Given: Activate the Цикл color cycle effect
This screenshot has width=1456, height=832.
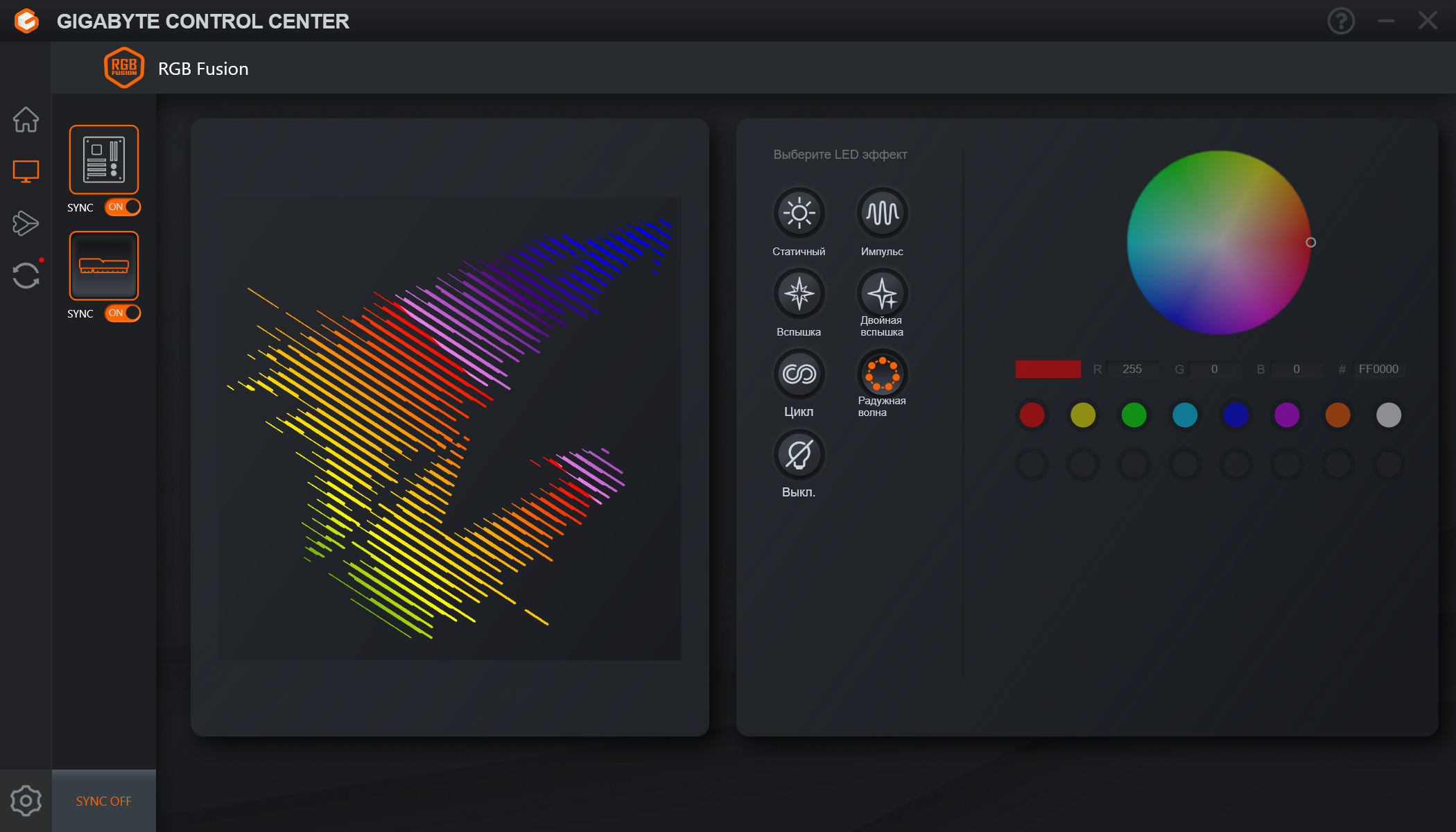Looking at the screenshot, I should [x=799, y=374].
